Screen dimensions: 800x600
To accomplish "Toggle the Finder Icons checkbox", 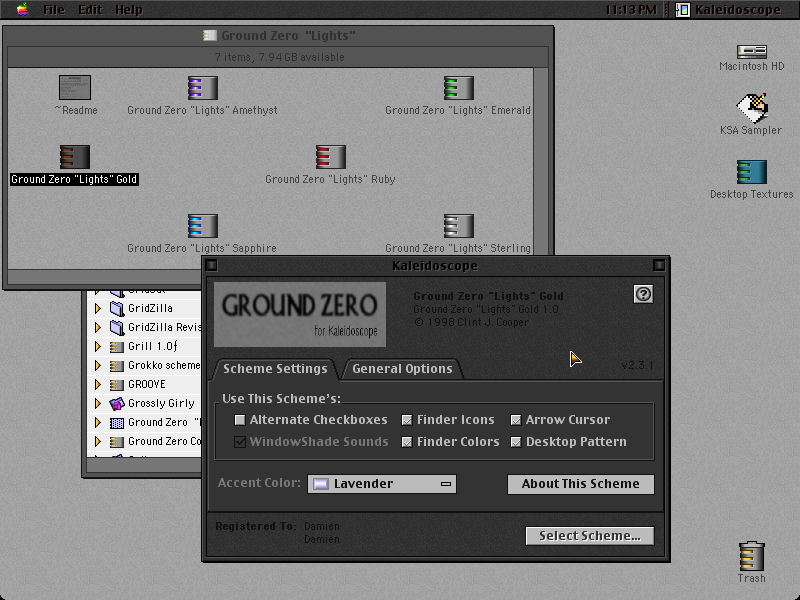I will tap(407, 420).
